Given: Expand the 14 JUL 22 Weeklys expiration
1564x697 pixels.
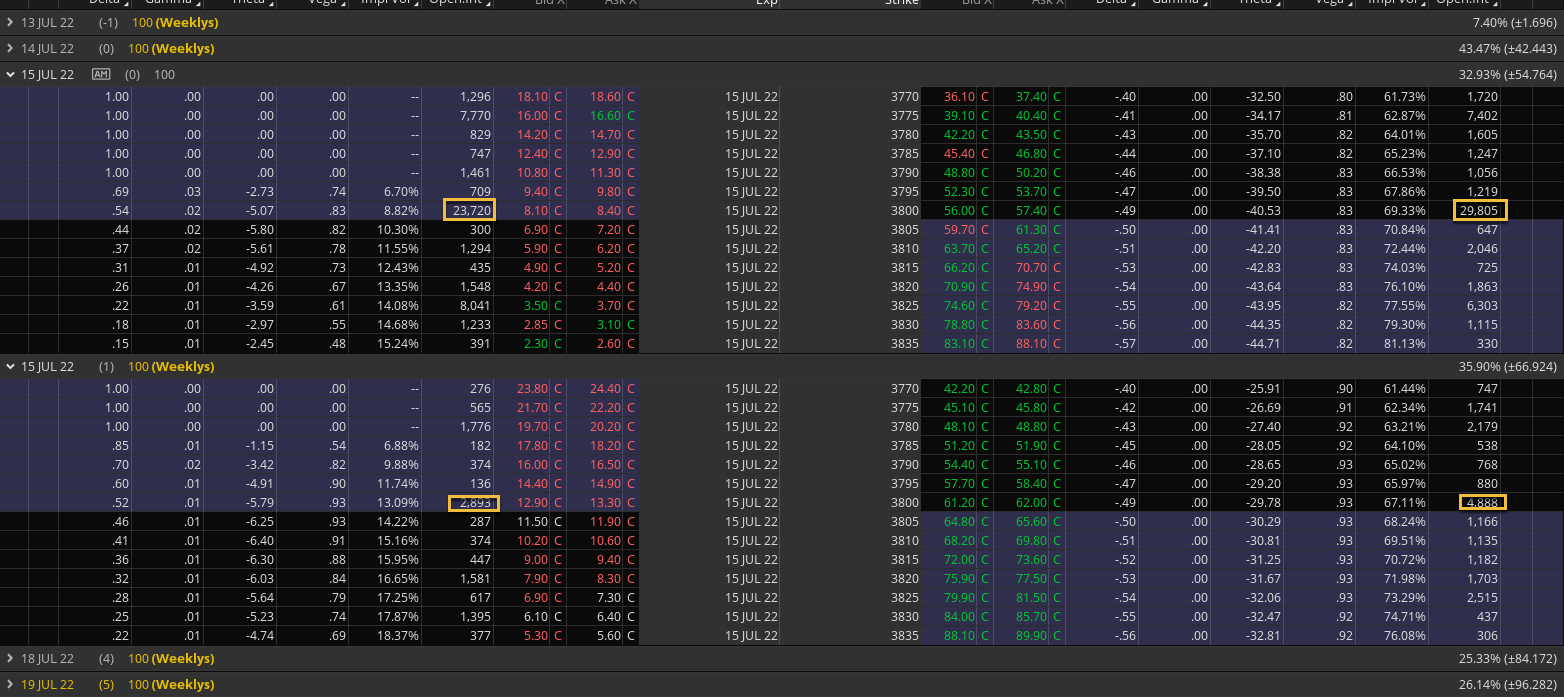Looking at the screenshot, I should [10, 48].
